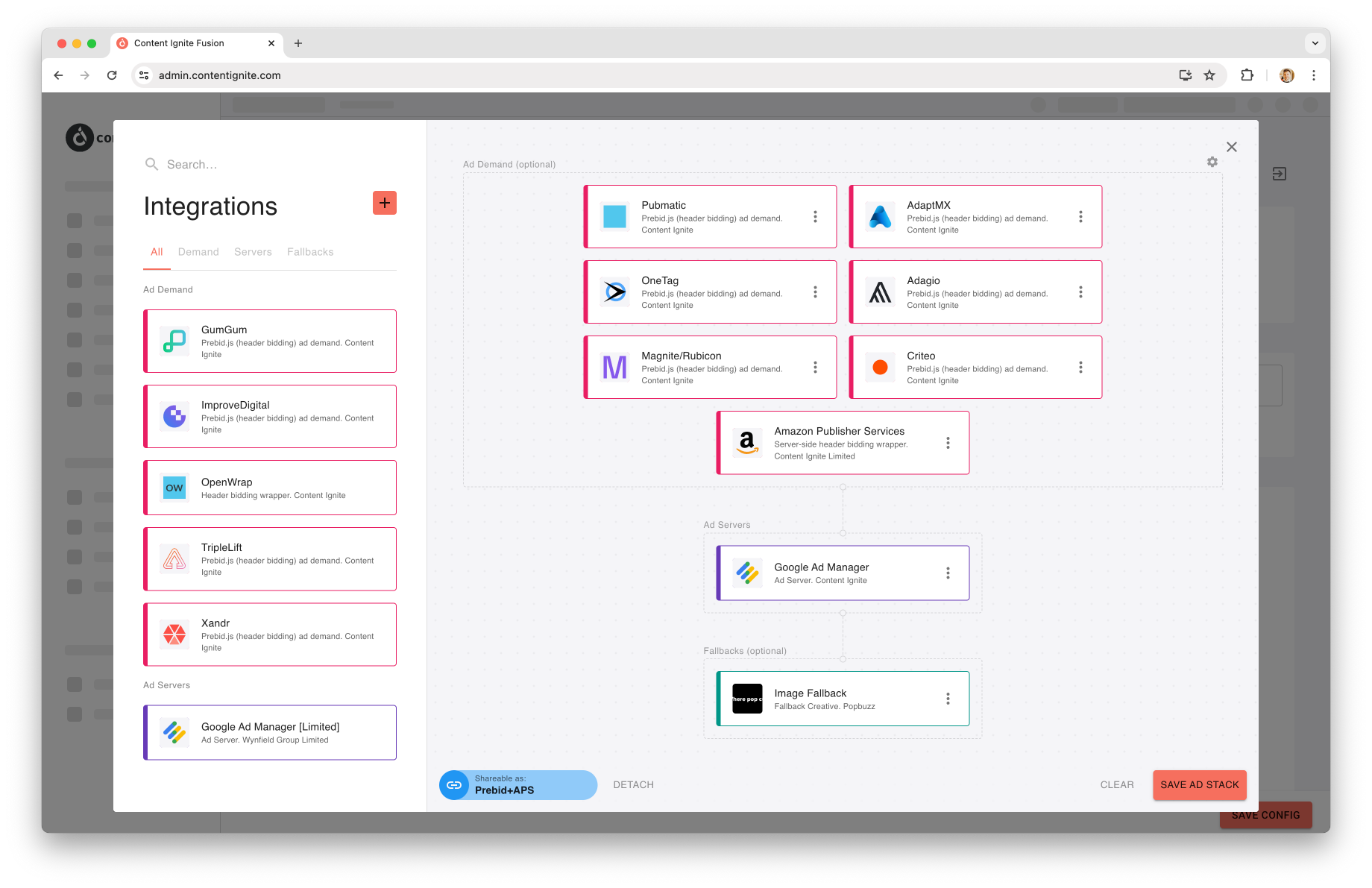This screenshot has height=888, width=1372.
Task: Click the AdaptMX logo icon
Action: click(x=880, y=217)
